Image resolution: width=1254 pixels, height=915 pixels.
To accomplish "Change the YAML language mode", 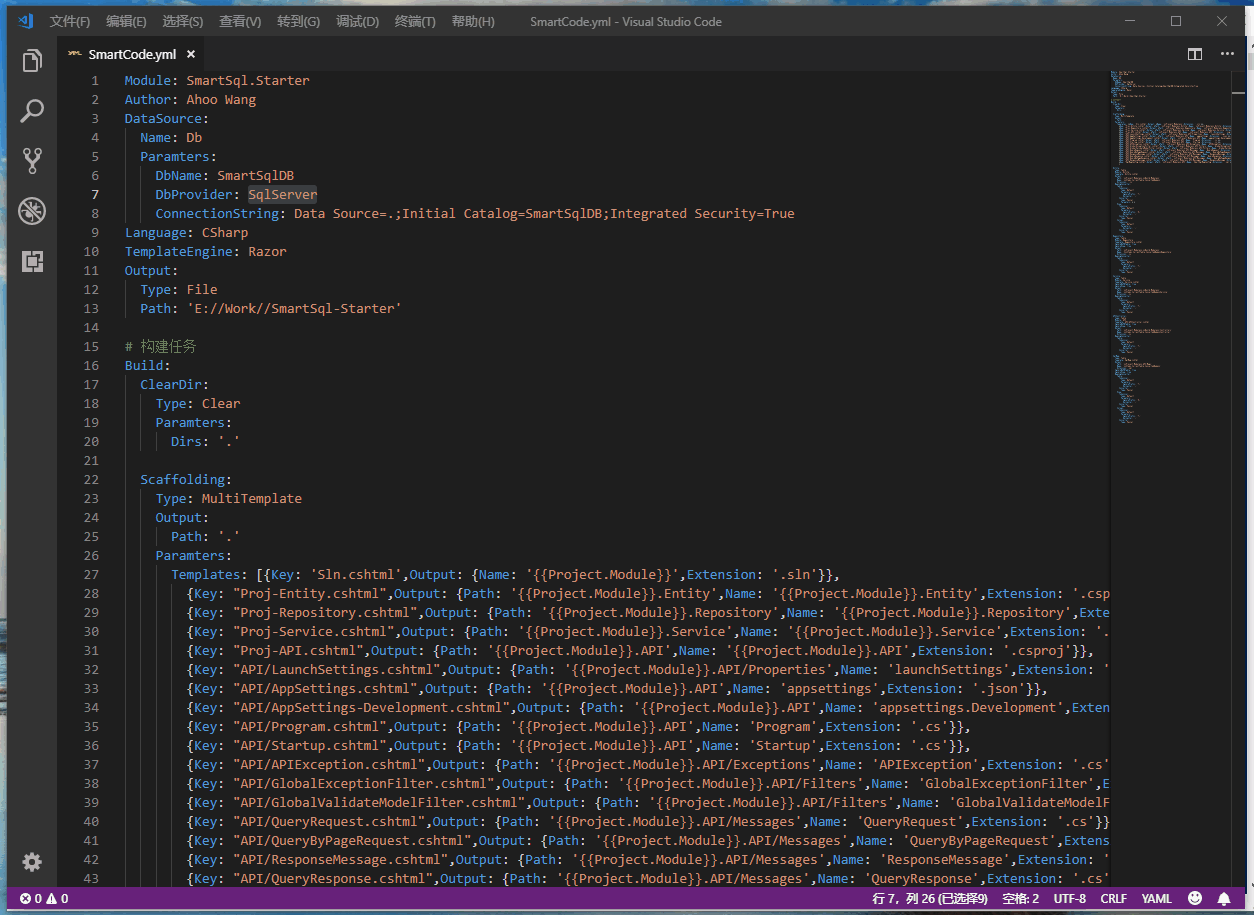I will 1156,898.
